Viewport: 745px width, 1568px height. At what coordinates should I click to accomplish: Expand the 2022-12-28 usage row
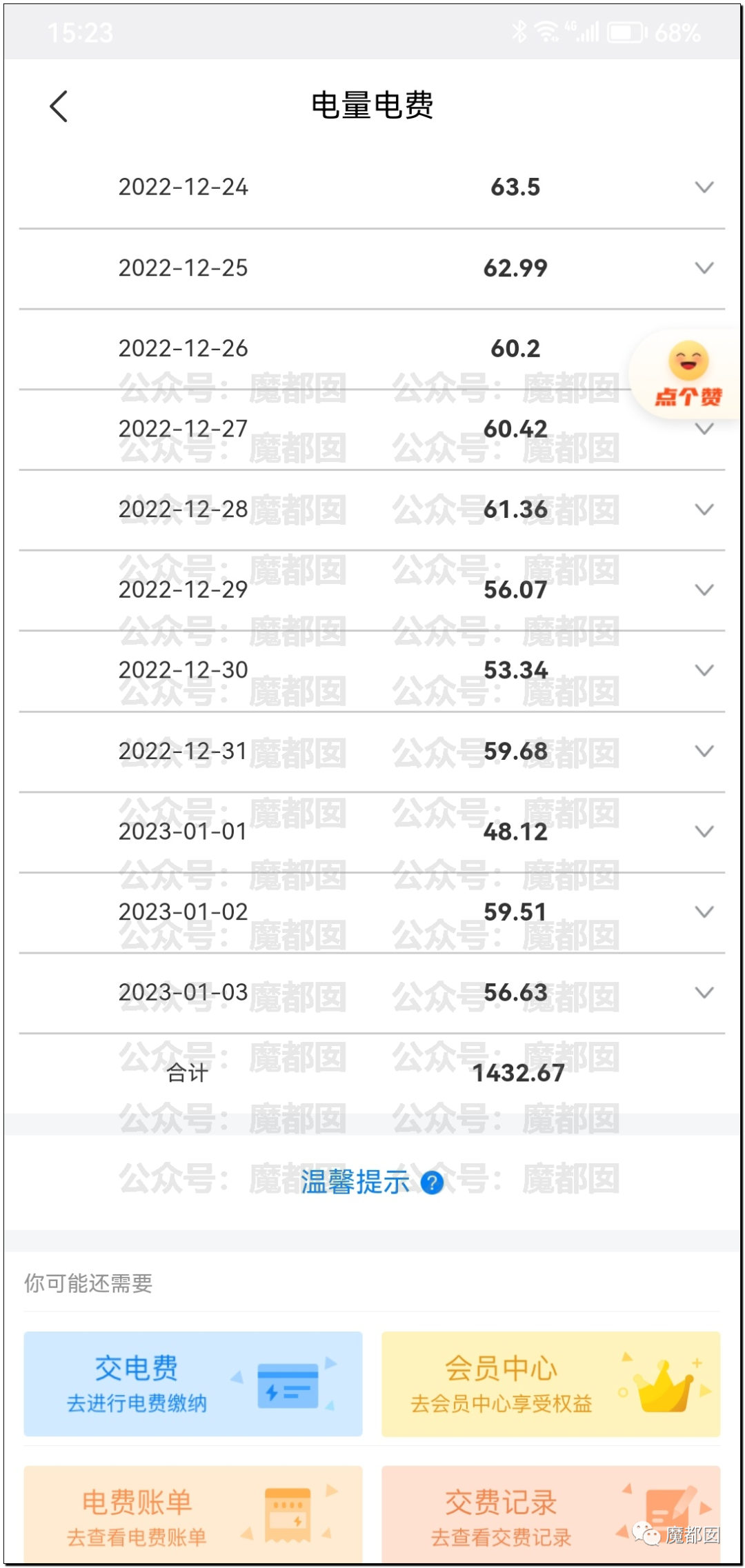pyautogui.click(x=704, y=510)
